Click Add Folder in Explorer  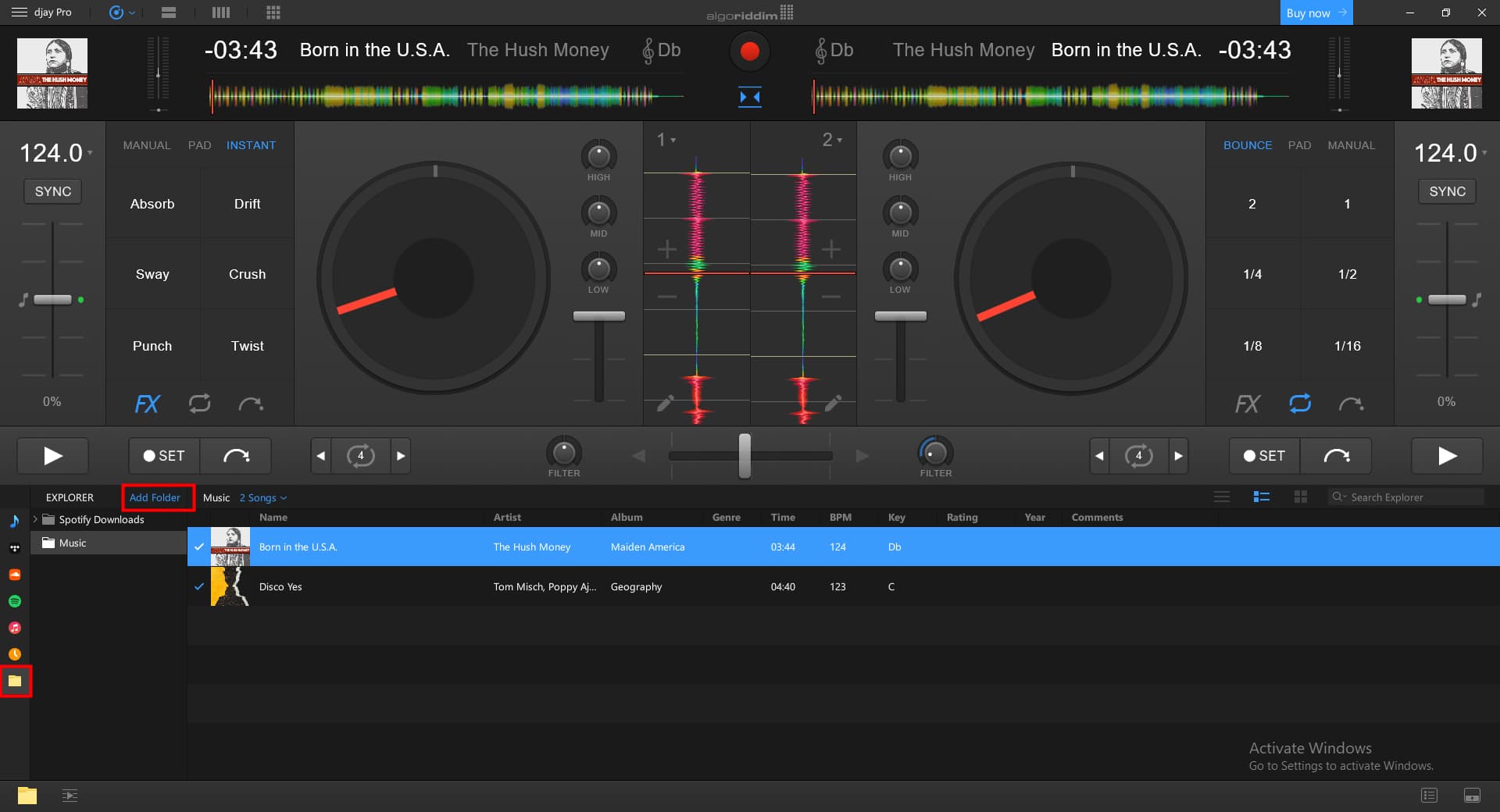point(155,497)
